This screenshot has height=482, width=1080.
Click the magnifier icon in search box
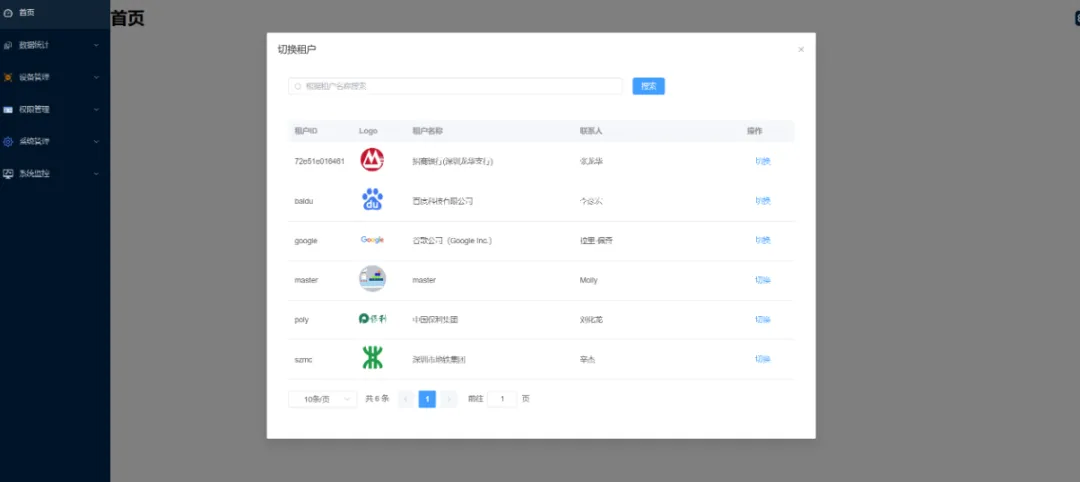[298, 86]
